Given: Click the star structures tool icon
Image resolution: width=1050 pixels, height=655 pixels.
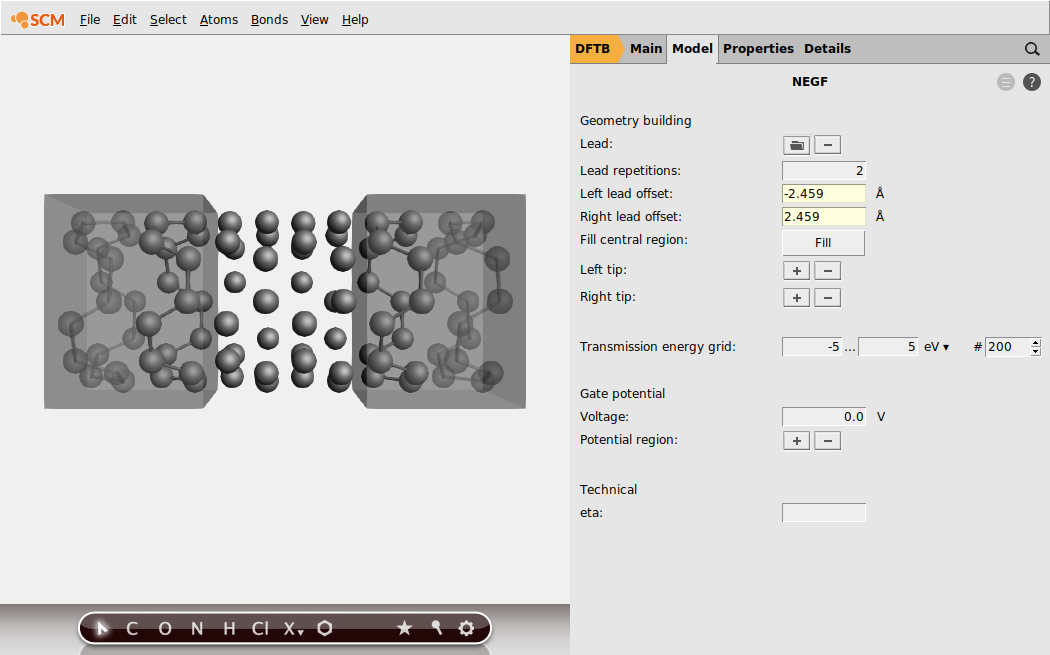Looking at the screenshot, I should click(405, 628).
